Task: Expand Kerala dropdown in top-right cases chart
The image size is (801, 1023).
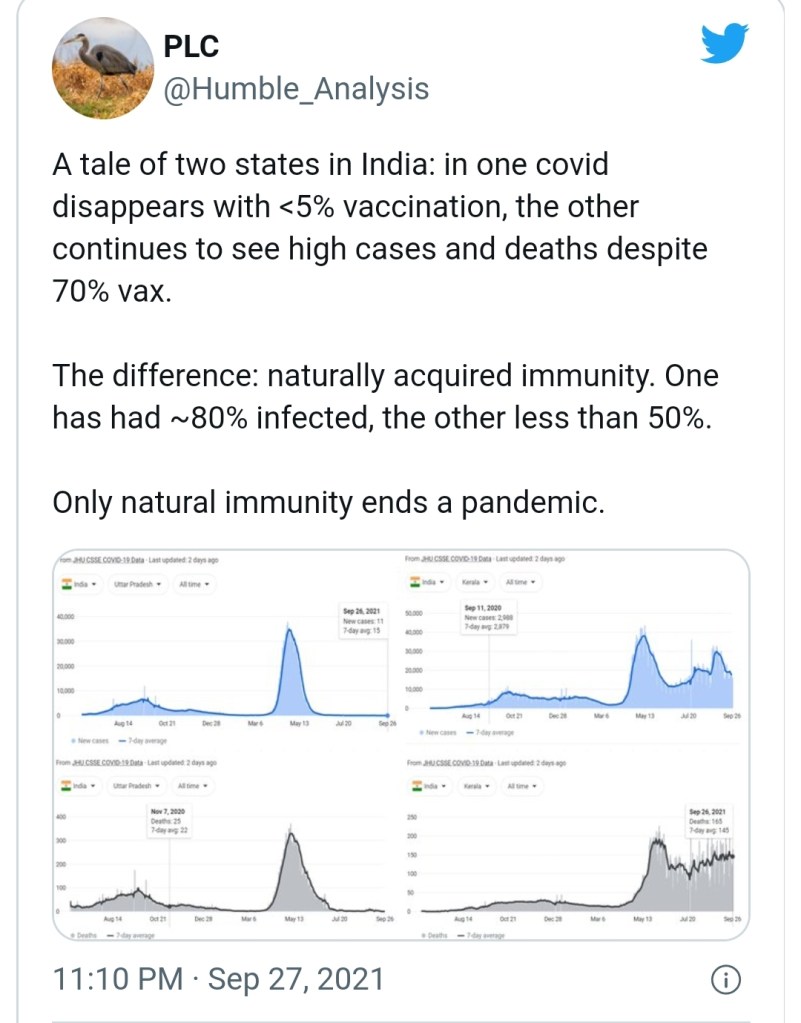Action: click(x=475, y=582)
